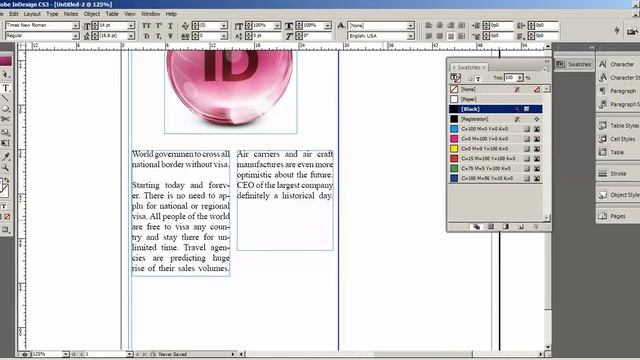Select the green C=75 M=5 Y=100 K=0 swatch

(496, 168)
